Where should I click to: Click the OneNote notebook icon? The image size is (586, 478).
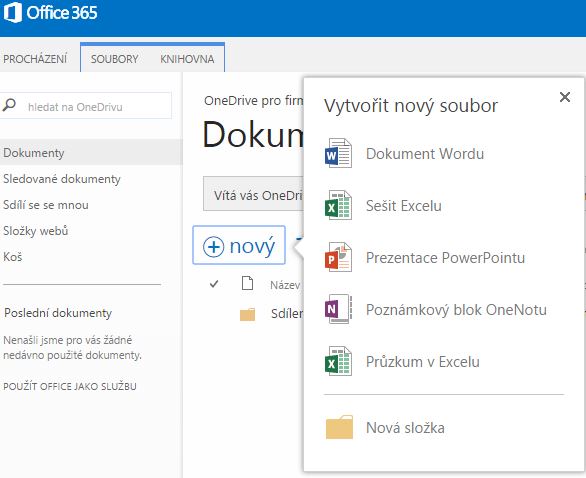[339, 309]
